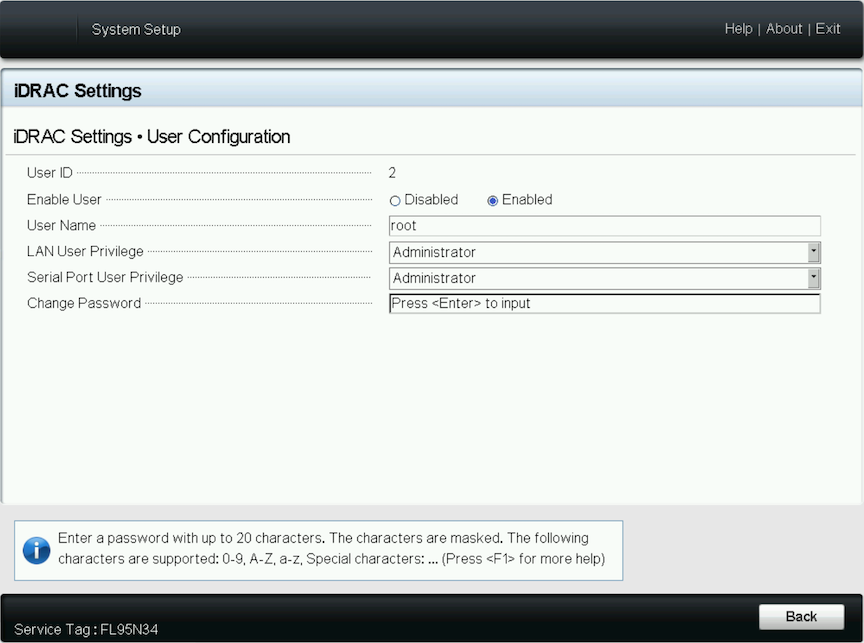Click the Change Password label
The width and height of the screenshot is (864, 643).
click(84, 303)
